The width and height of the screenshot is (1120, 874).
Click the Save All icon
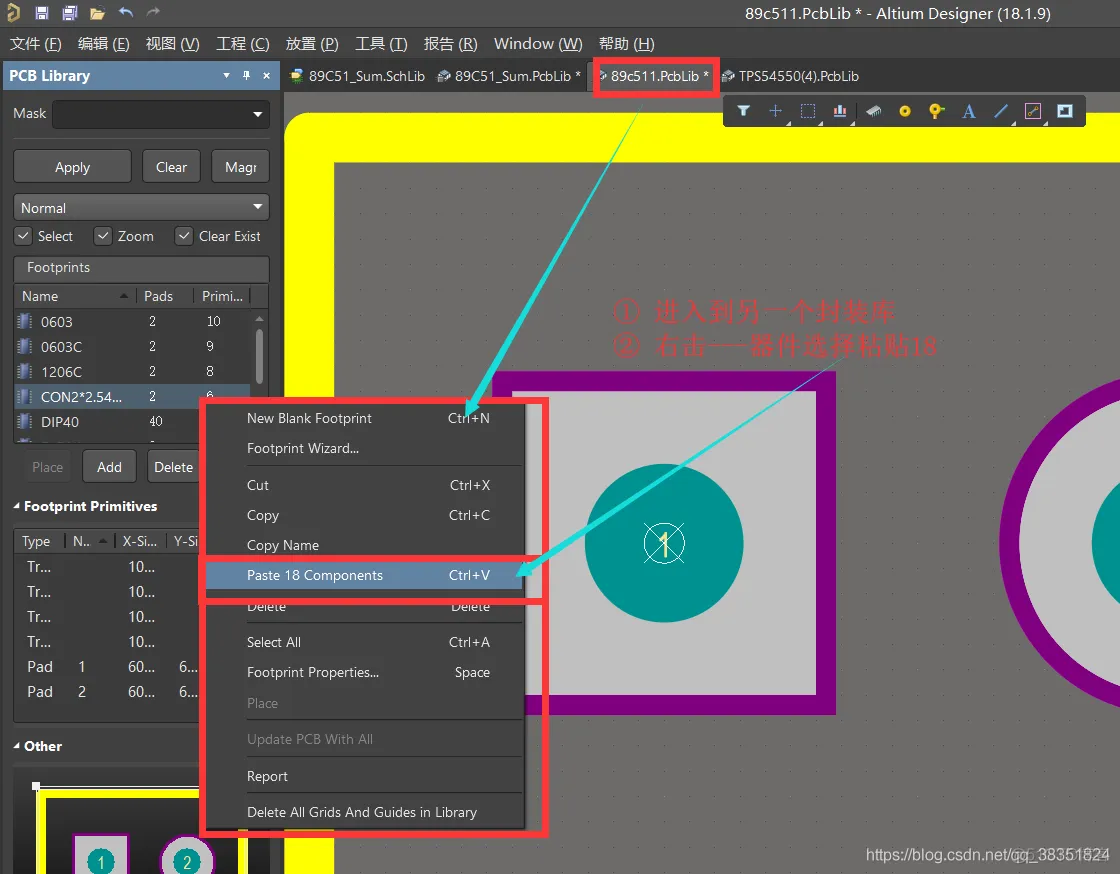[69, 12]
